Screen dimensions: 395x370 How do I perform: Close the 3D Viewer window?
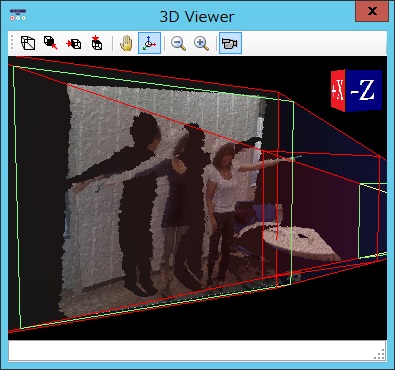372,11
